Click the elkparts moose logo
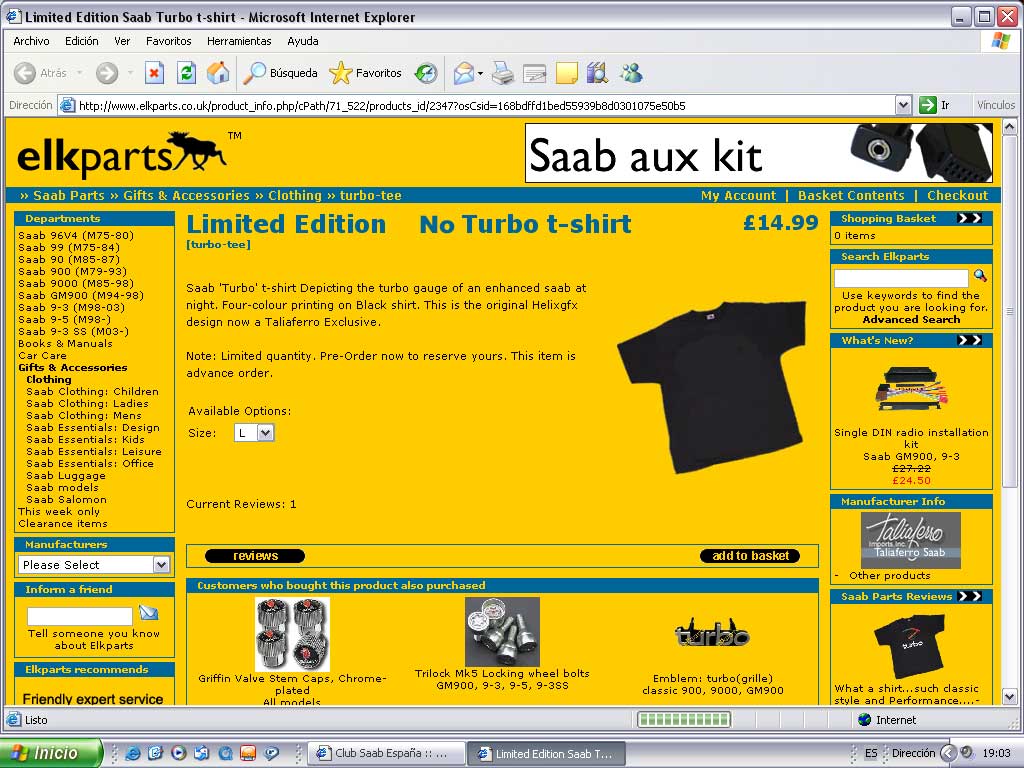 [x=123, y=155]
